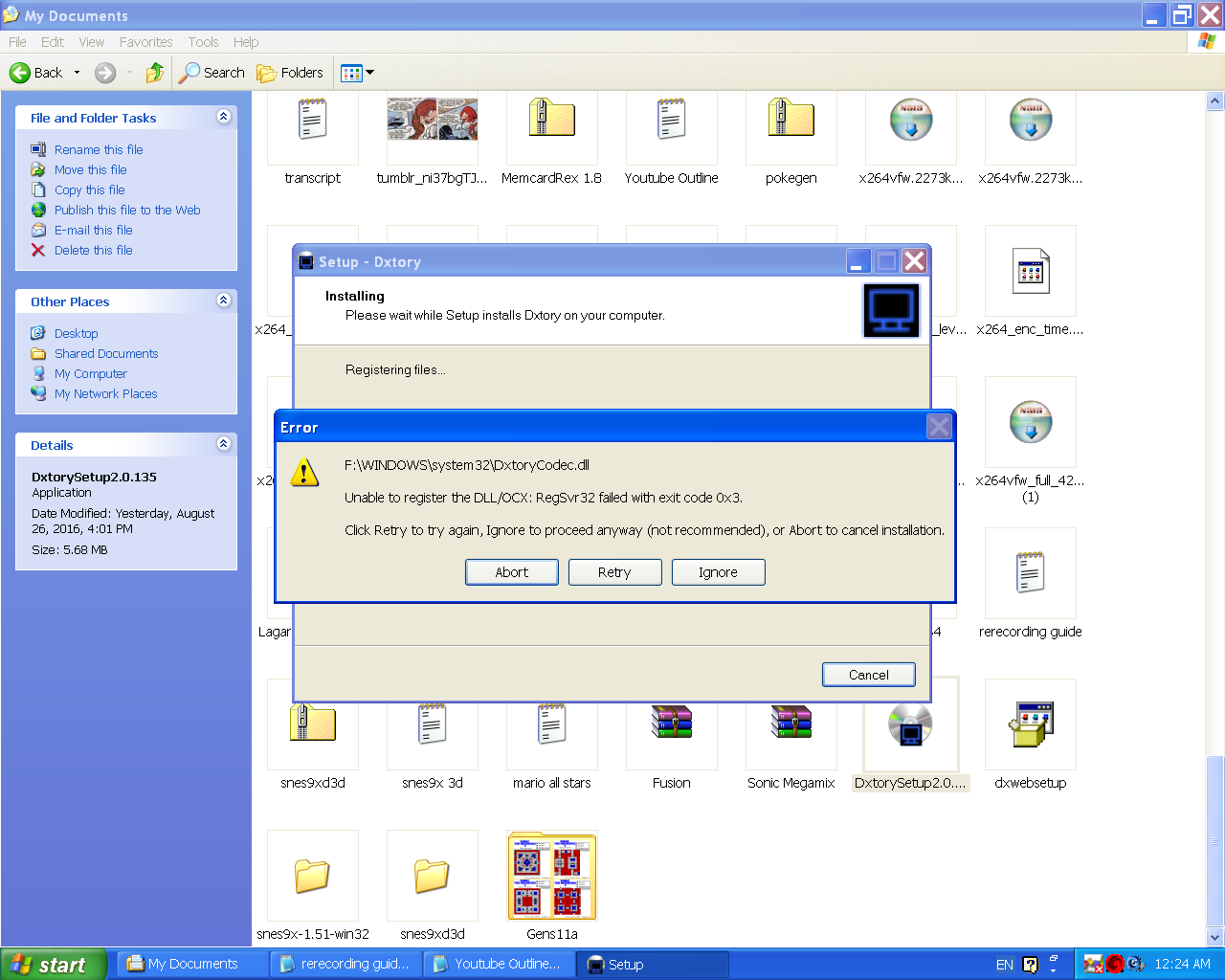Collapse the File and Folder Tasks panel
1225x980 pixels.
coord(224,117)
